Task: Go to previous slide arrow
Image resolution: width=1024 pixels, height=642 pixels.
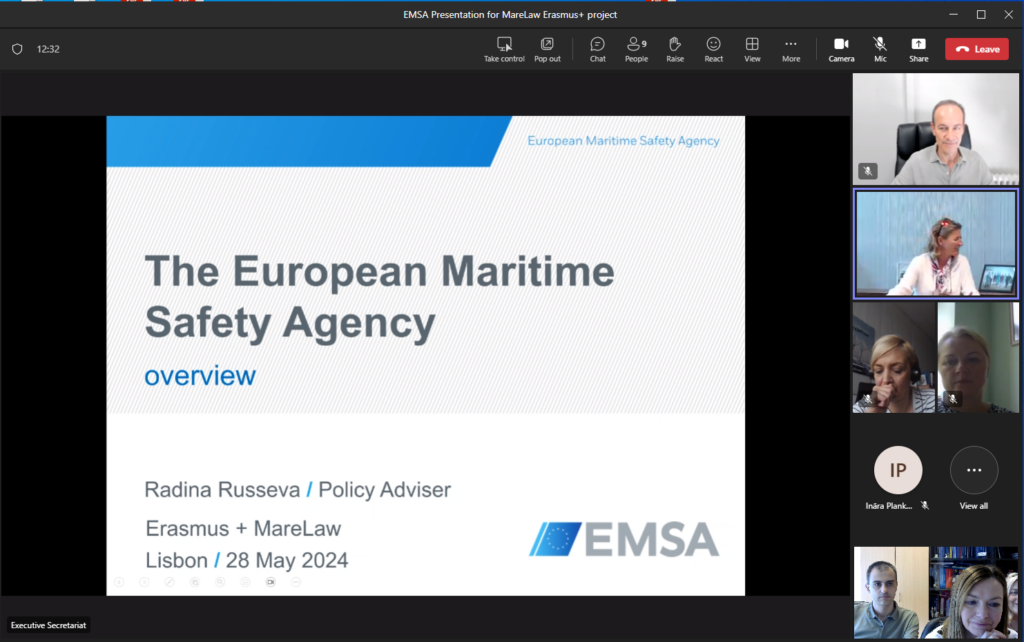Action: 119,582
